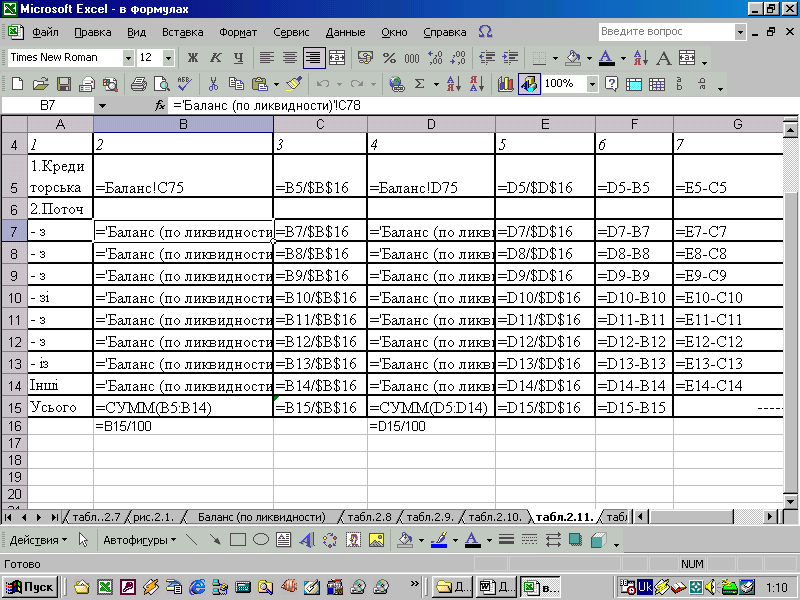Select all cells via corner button

point(14,124)
